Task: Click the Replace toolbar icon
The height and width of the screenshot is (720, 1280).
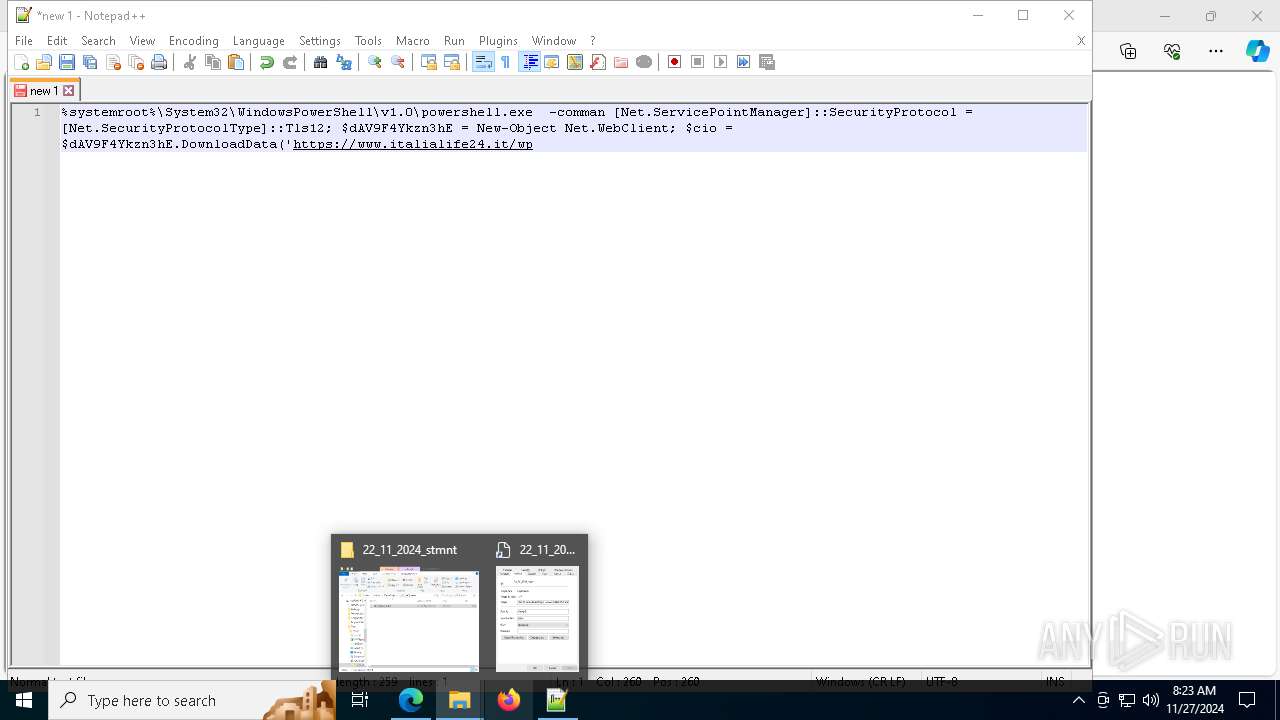Action: tap(344, 62)
